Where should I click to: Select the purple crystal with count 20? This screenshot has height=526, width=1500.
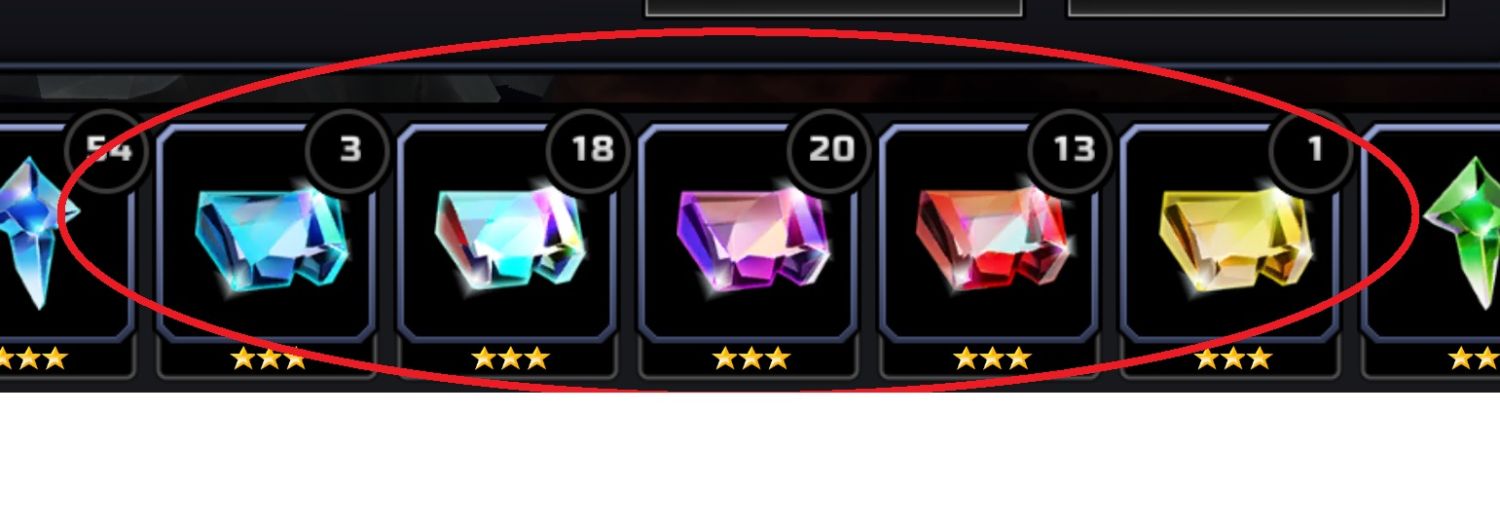pyautogui.click(x=752, y=240)
